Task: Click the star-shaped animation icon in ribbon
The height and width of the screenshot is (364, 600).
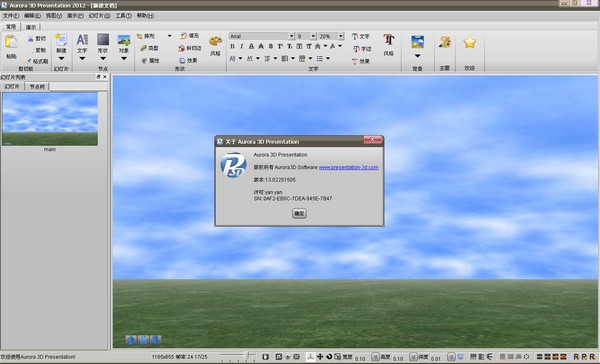Action: tap(470, 42)
